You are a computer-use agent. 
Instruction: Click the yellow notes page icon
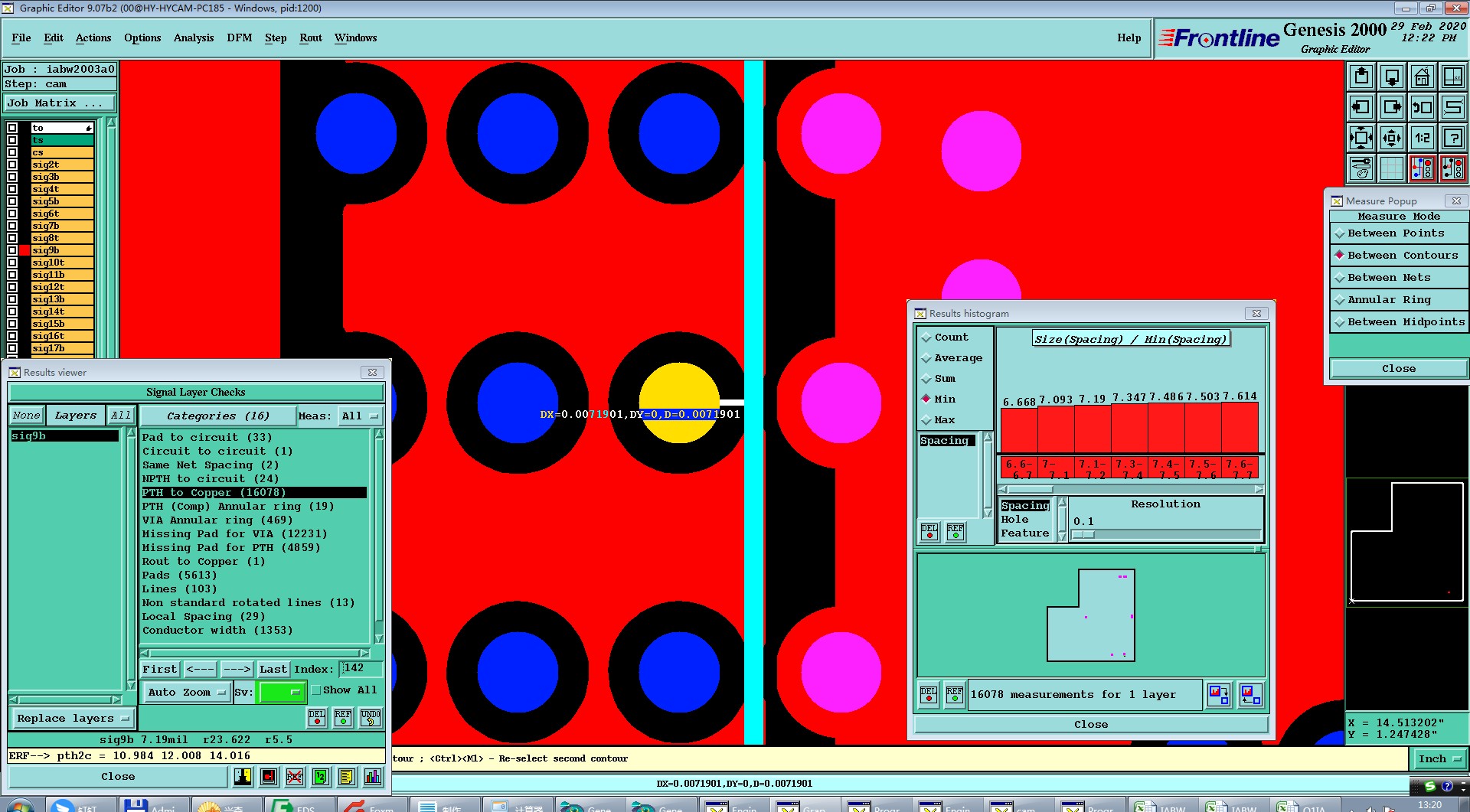347,777
